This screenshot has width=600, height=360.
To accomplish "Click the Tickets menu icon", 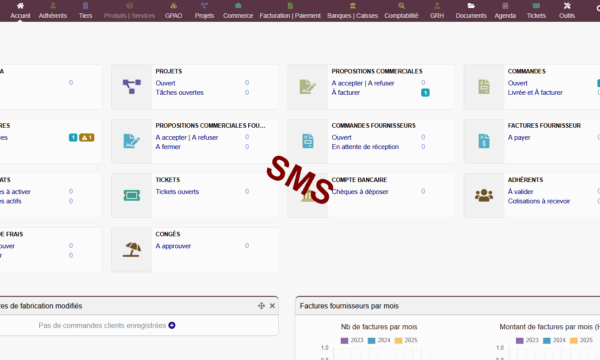I will point(536,6).
